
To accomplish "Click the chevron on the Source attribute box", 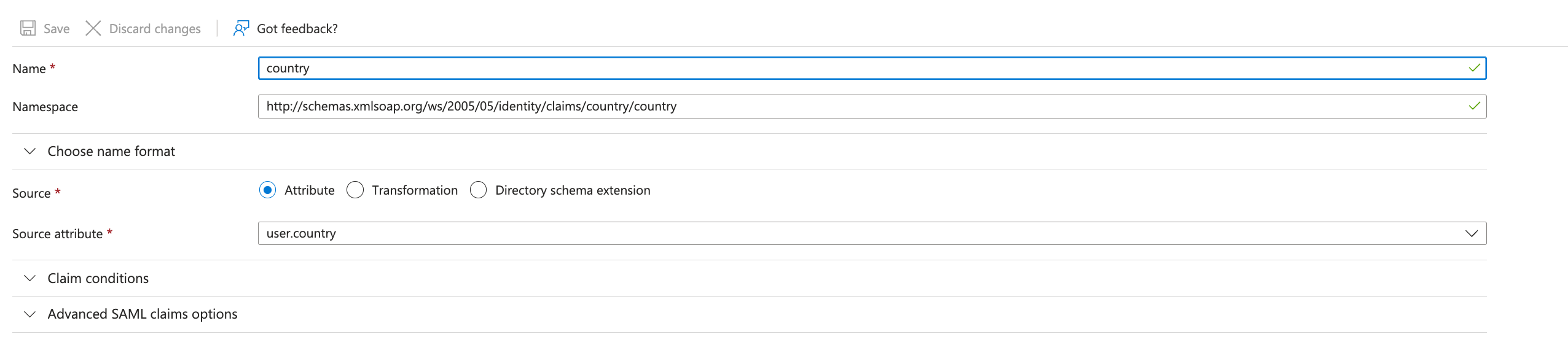I will (1471, 233).
